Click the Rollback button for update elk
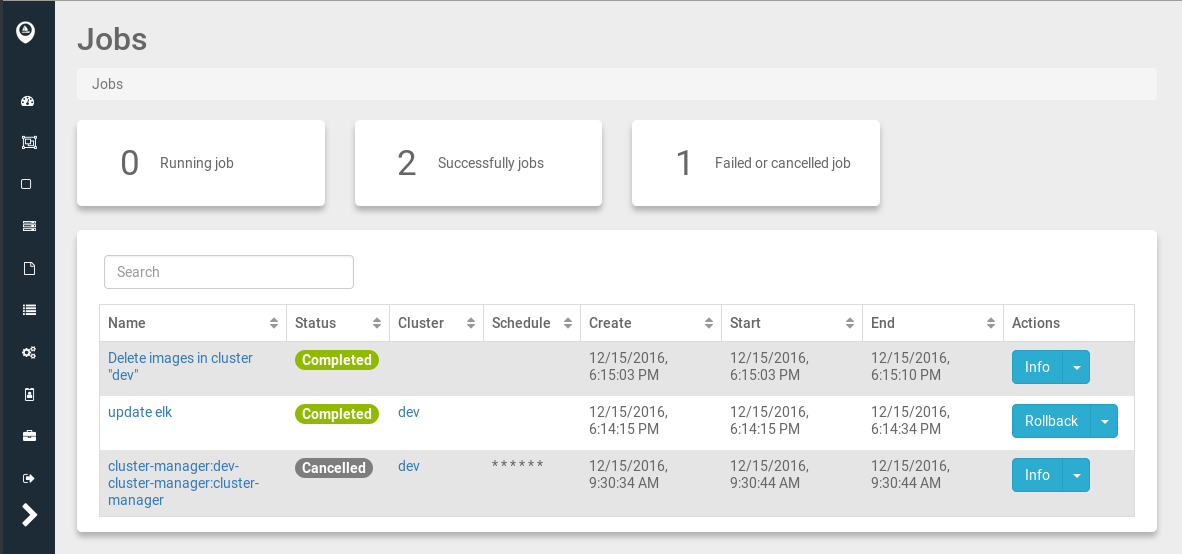1182x554 pixels. tap(1051, 421)
